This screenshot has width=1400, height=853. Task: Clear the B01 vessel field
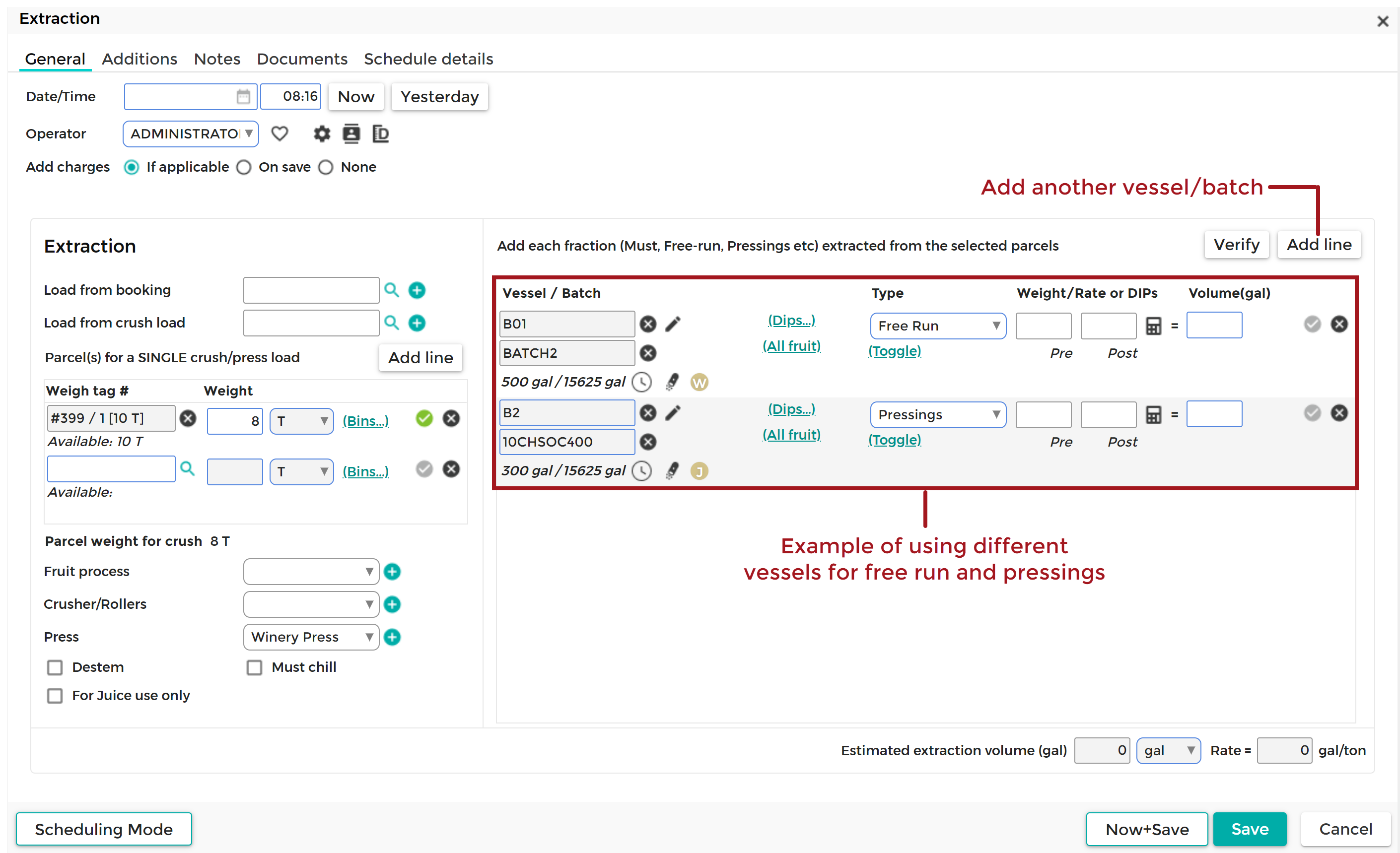click(x=648, y=324)
